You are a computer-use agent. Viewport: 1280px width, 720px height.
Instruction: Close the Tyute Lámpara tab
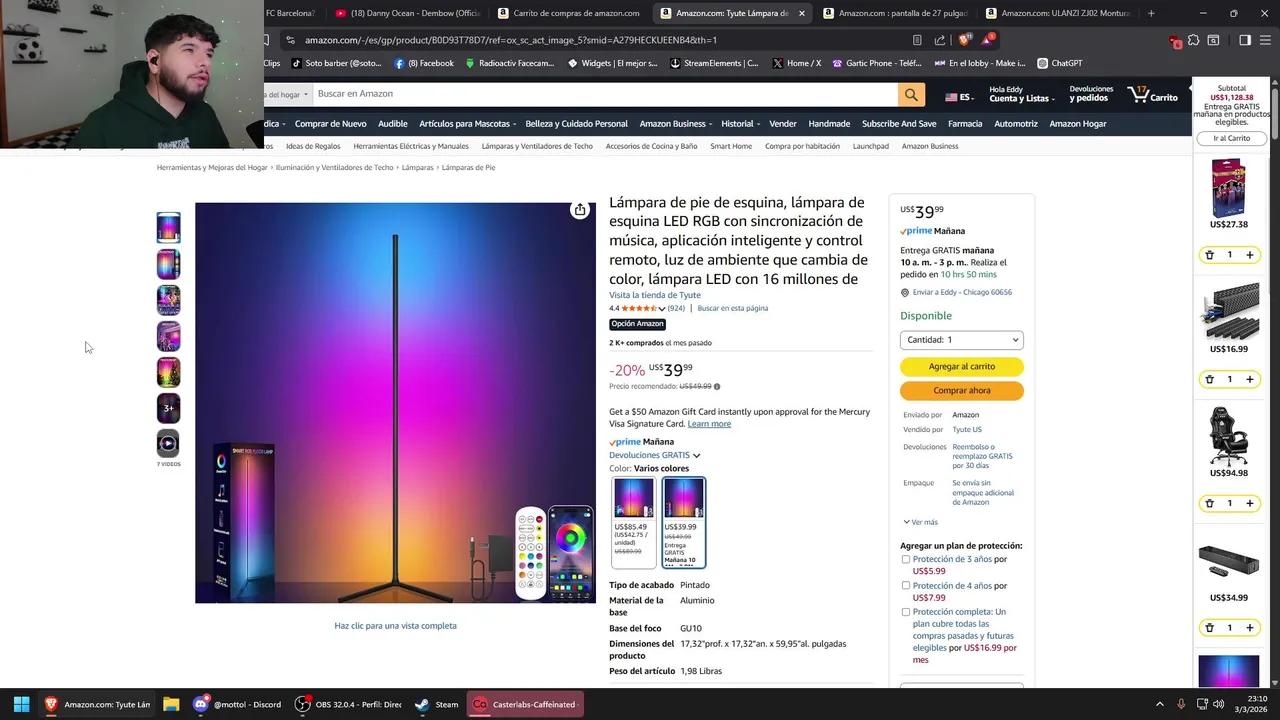click(801, 13)
